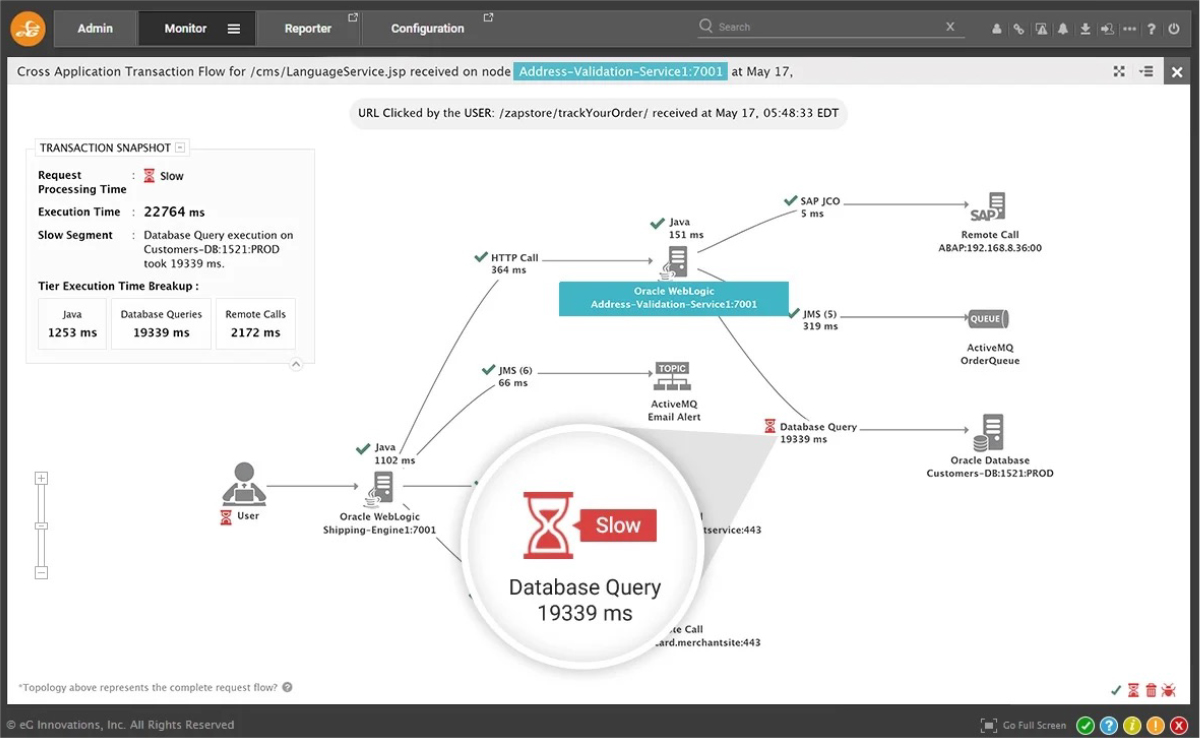Viewport: 1200px width, 738px height.
Task: Click the Slow hourglass icon in snapshot
Action: pyautogui.click(x=149, y=176)
